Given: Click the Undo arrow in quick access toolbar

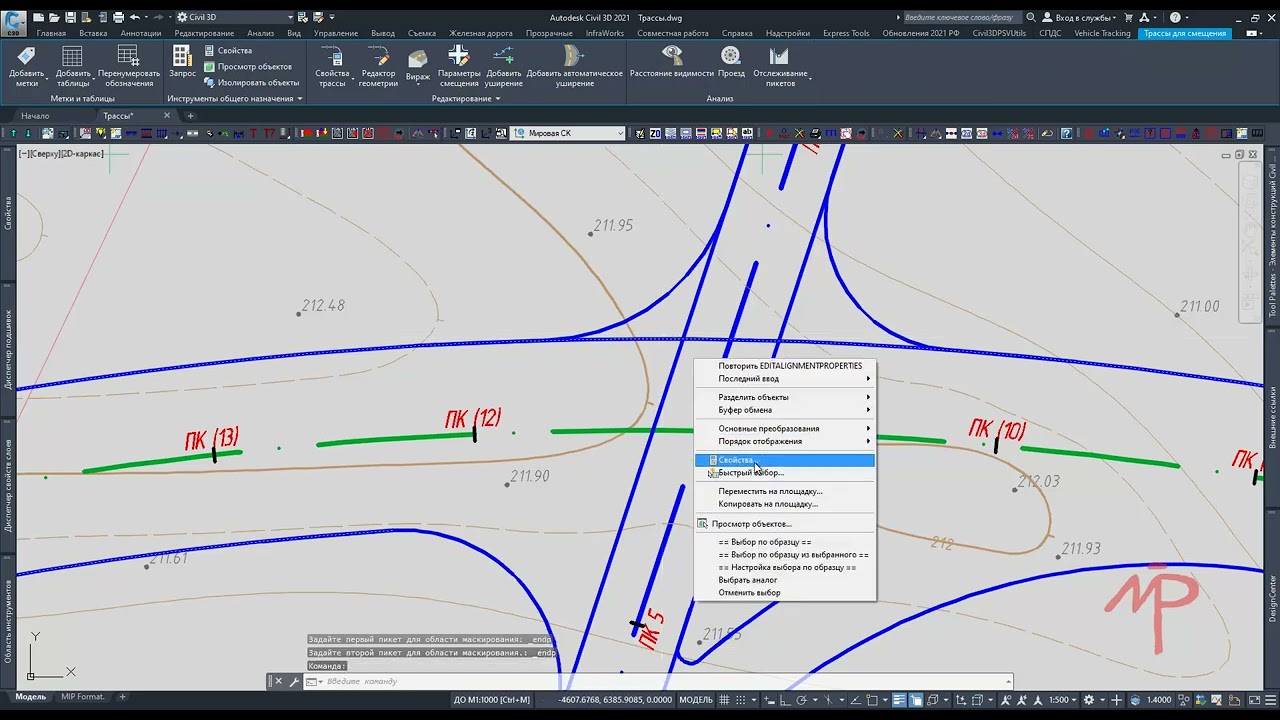Looking at the screenshot, I should [x=134, y=17].
